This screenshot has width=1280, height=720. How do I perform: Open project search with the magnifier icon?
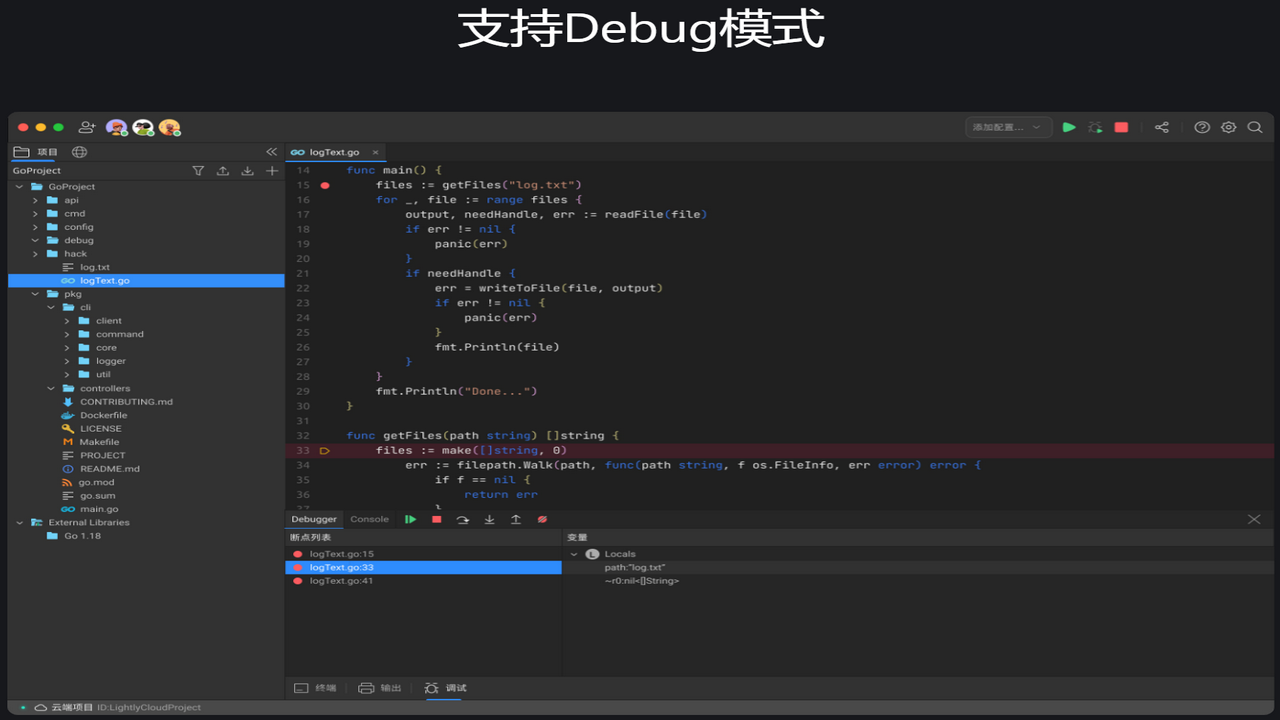(1256, 128)
